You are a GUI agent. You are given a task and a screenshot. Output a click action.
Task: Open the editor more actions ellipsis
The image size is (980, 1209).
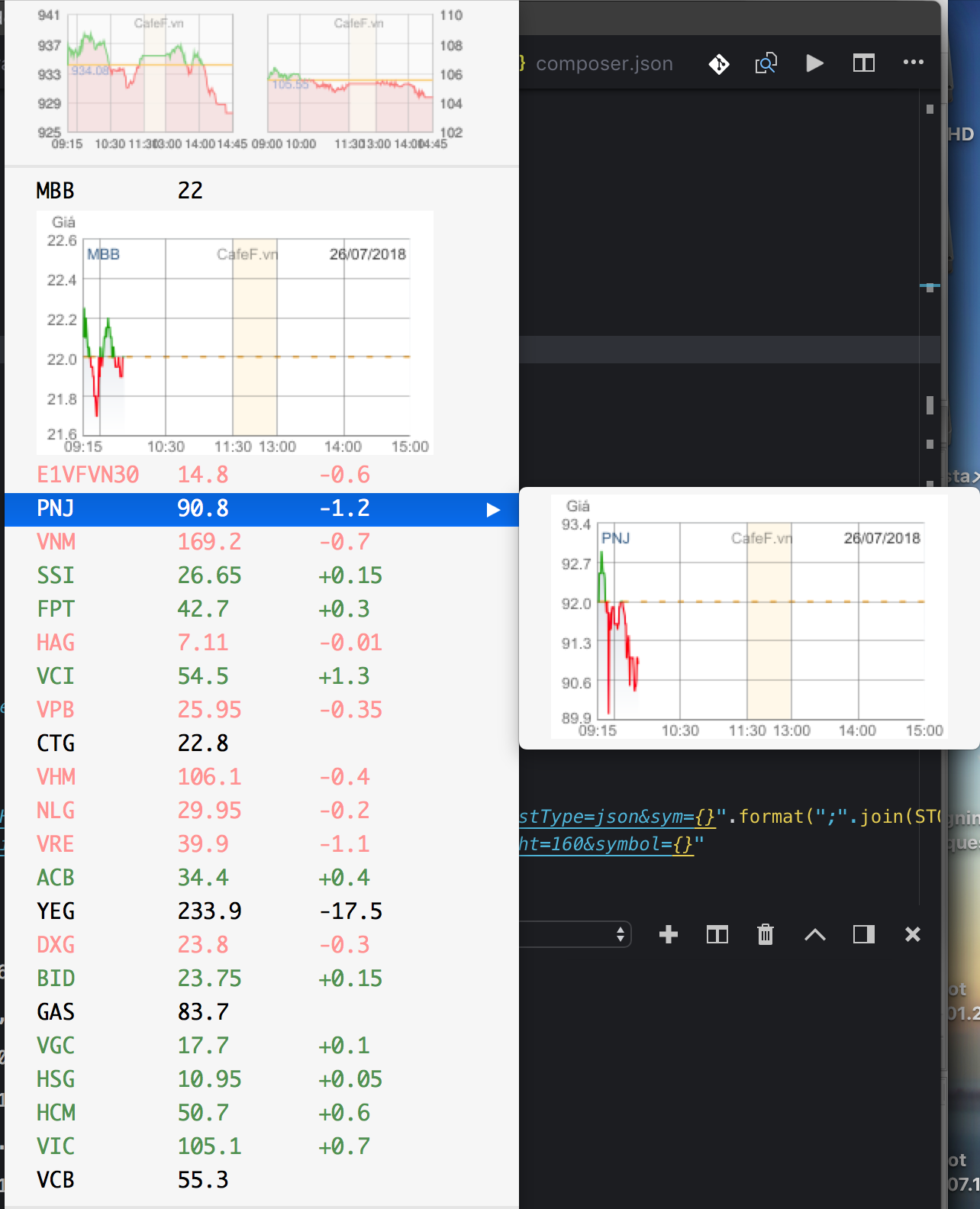coord(913,63)
